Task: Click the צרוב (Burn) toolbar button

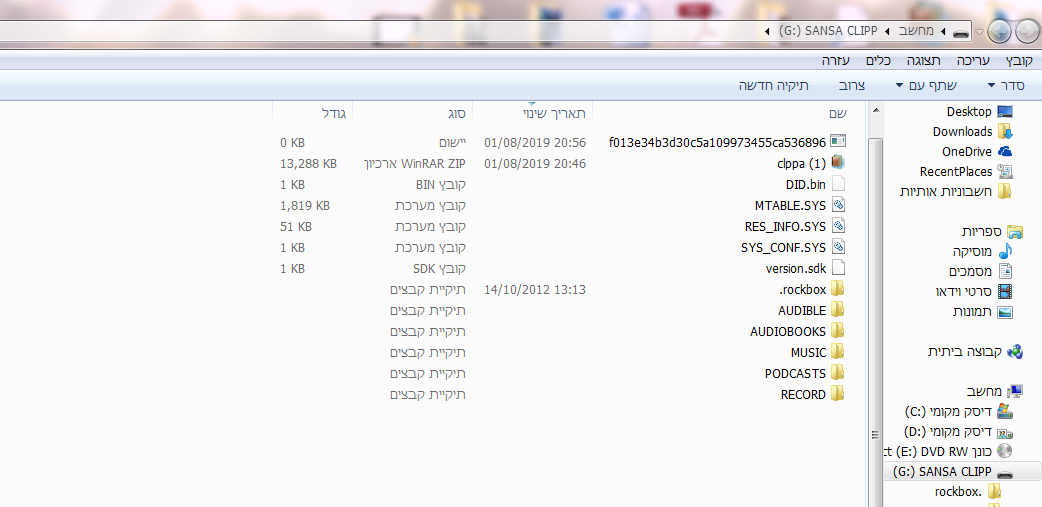Action: tap(850, 85)
